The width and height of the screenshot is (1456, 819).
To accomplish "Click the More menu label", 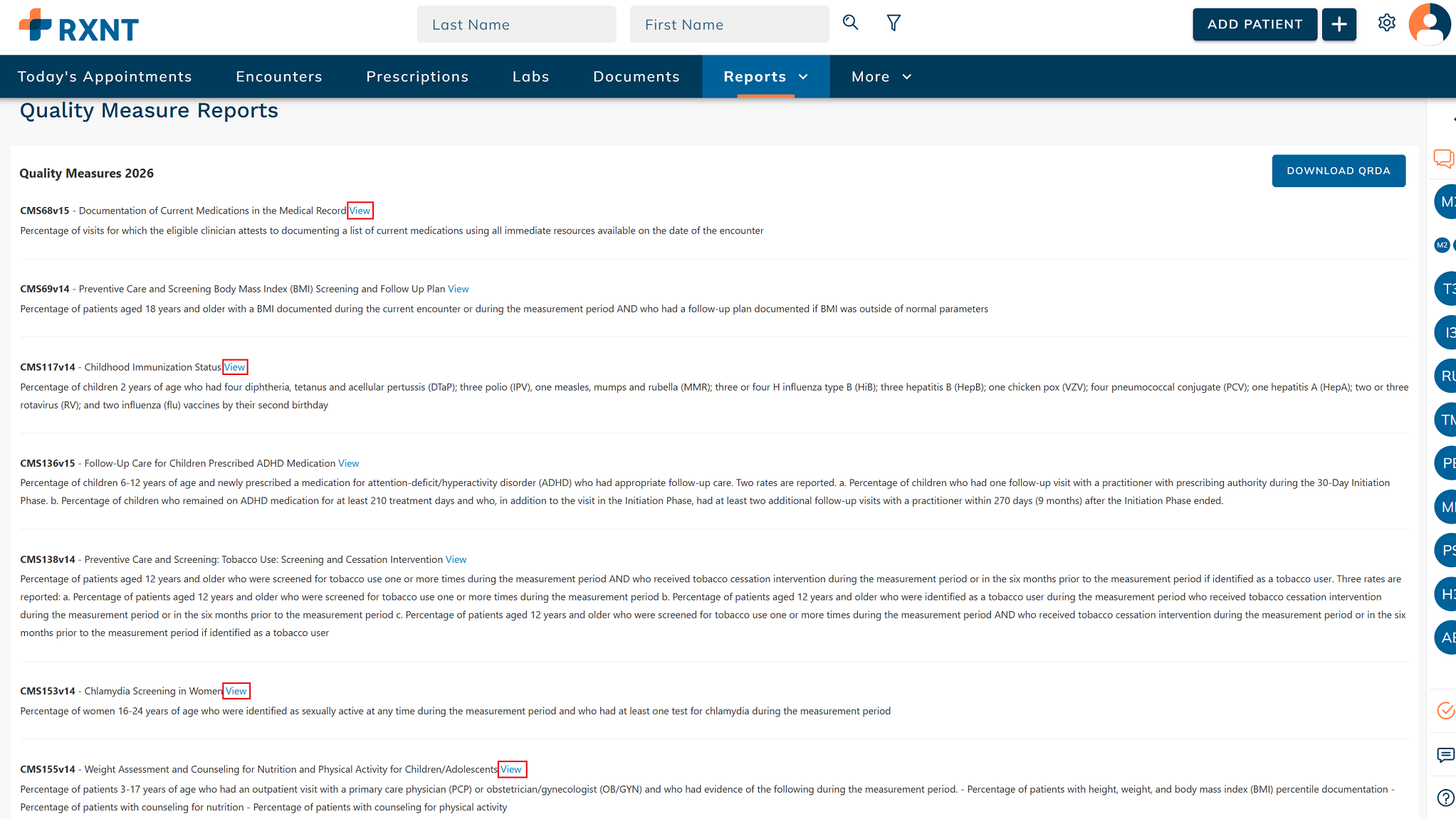I will [x=870, y=76].
